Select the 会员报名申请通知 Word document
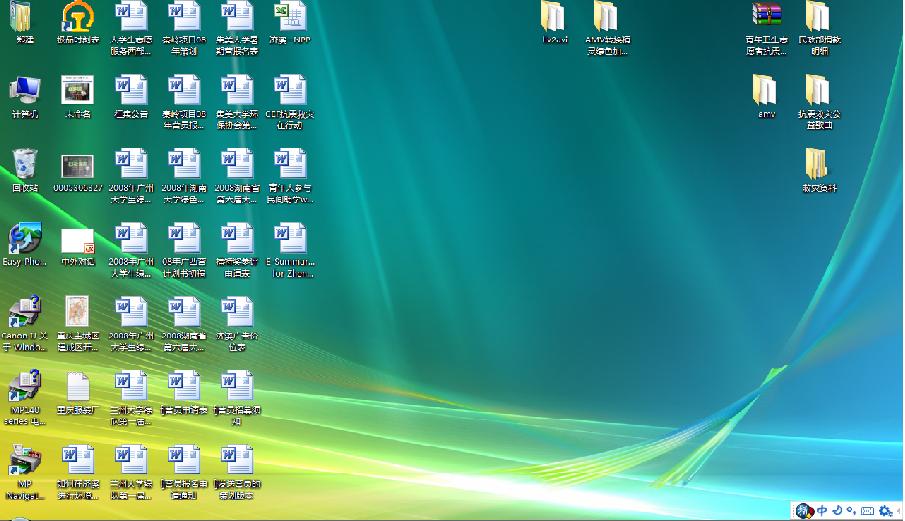This screenshot has width=905, height=521. click(x=184, y=459)
